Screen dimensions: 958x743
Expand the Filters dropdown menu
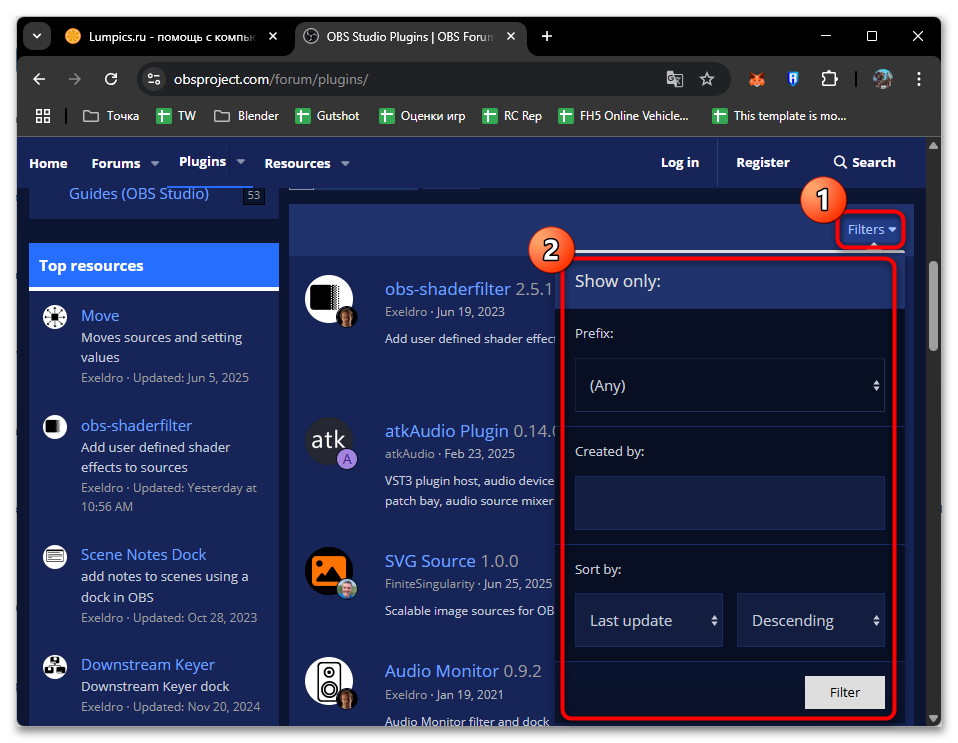pos(871,230)
